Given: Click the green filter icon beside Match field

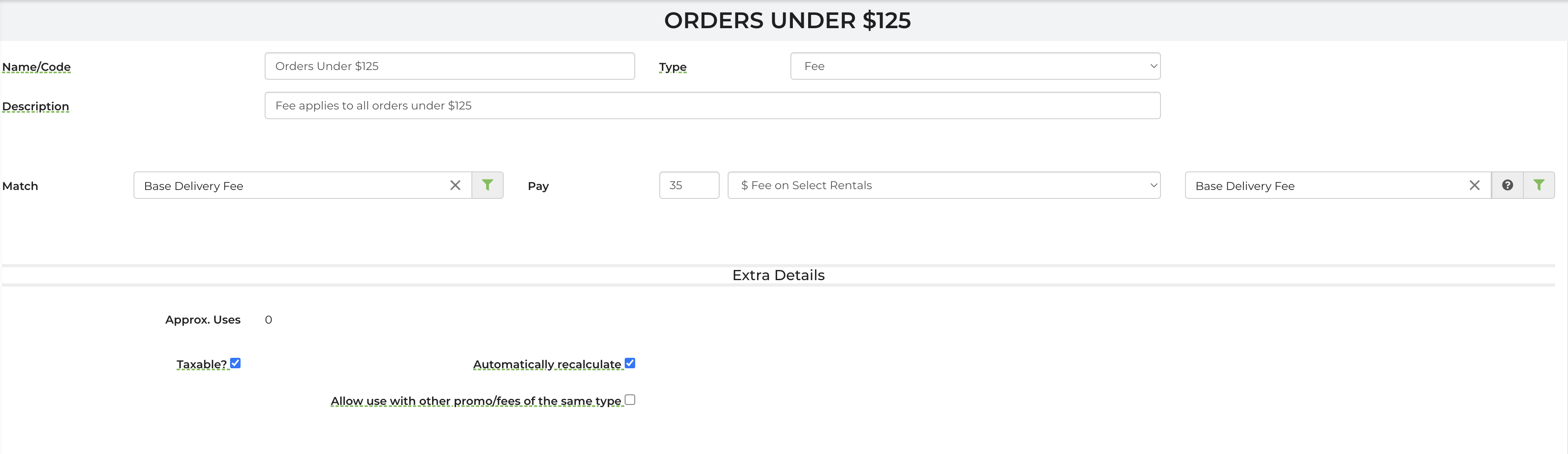Looking at the screenshot, I should [487, 185].
